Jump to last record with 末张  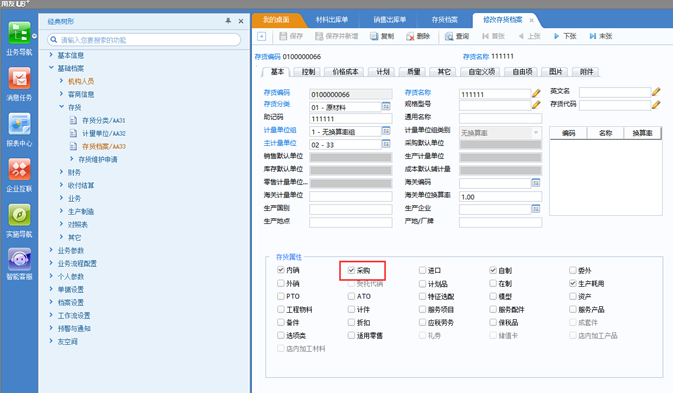click(601, 36)
